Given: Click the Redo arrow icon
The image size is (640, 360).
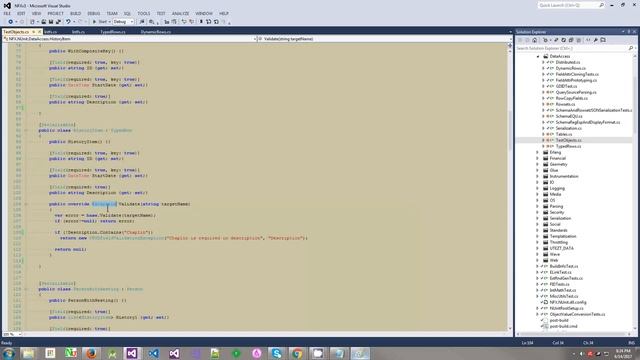Looking at the screenshot, I should click(x=80, y=22).
